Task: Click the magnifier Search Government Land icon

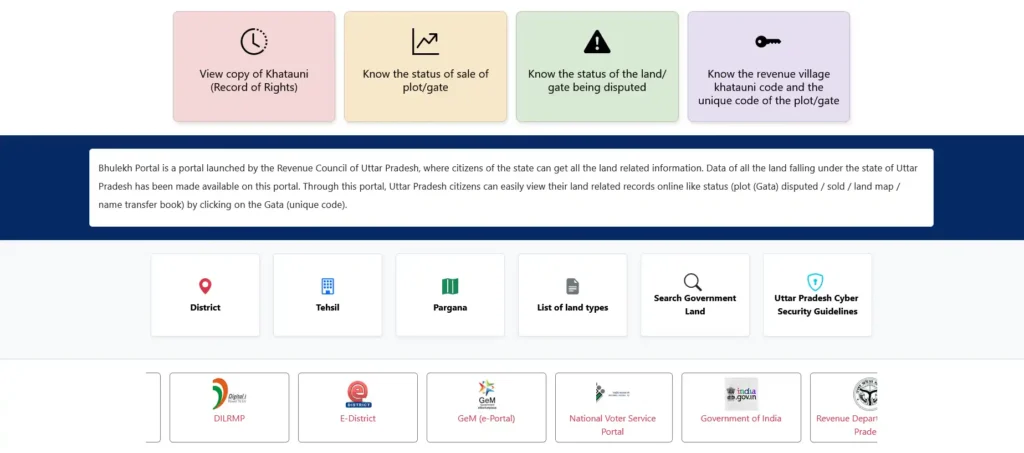Action: click(694, 281)
